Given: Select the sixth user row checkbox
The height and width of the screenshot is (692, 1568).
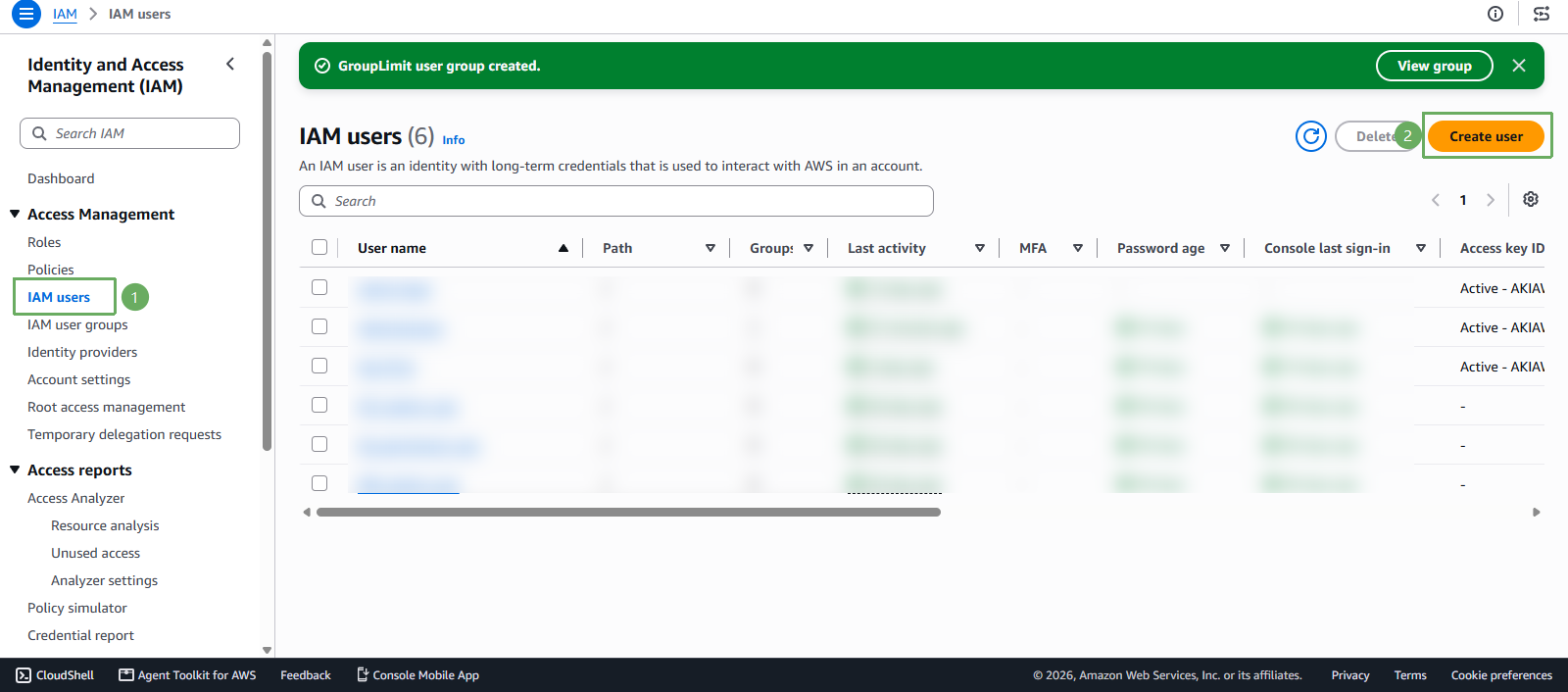Looking at the screenshot, I should click(x=319, y=483).
